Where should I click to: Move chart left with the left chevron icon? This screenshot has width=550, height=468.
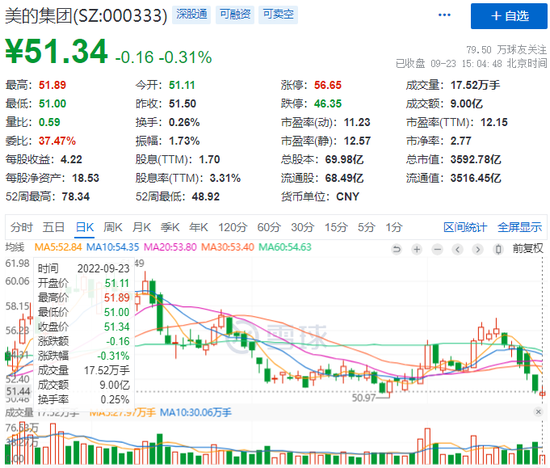point(457,249)
